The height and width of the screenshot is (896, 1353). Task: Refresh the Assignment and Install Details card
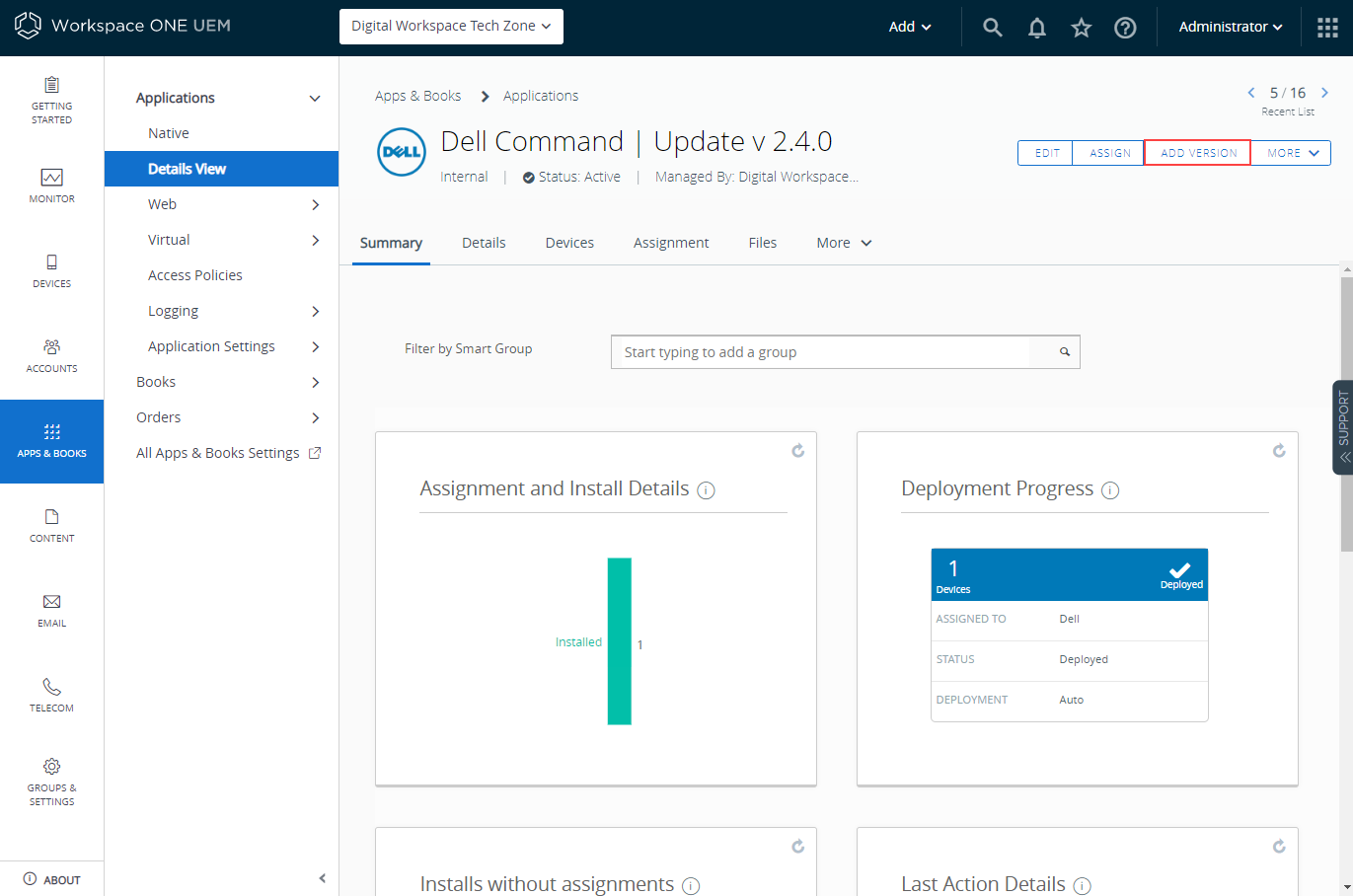click(797, 451)
